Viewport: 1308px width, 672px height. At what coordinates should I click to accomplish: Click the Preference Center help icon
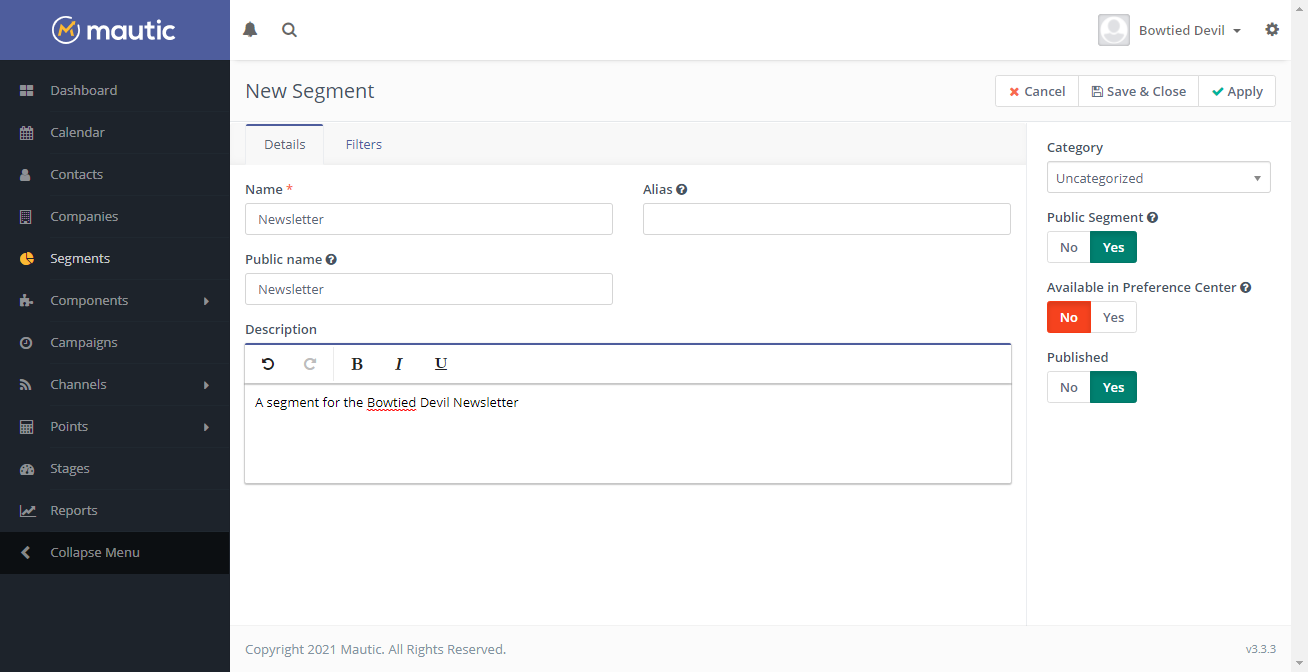tap(1246, 287)
